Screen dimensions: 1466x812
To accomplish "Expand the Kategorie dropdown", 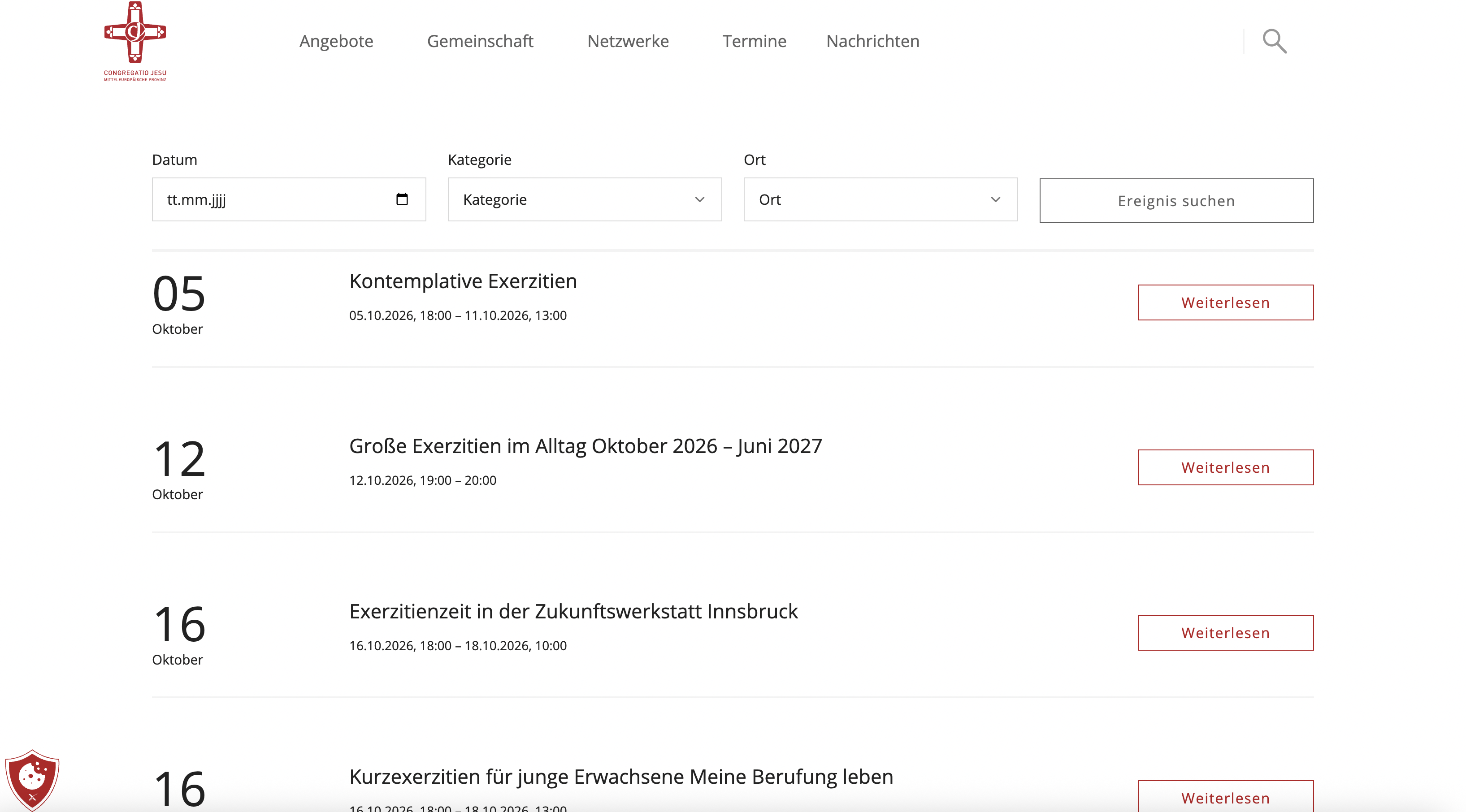I will 585,199.
